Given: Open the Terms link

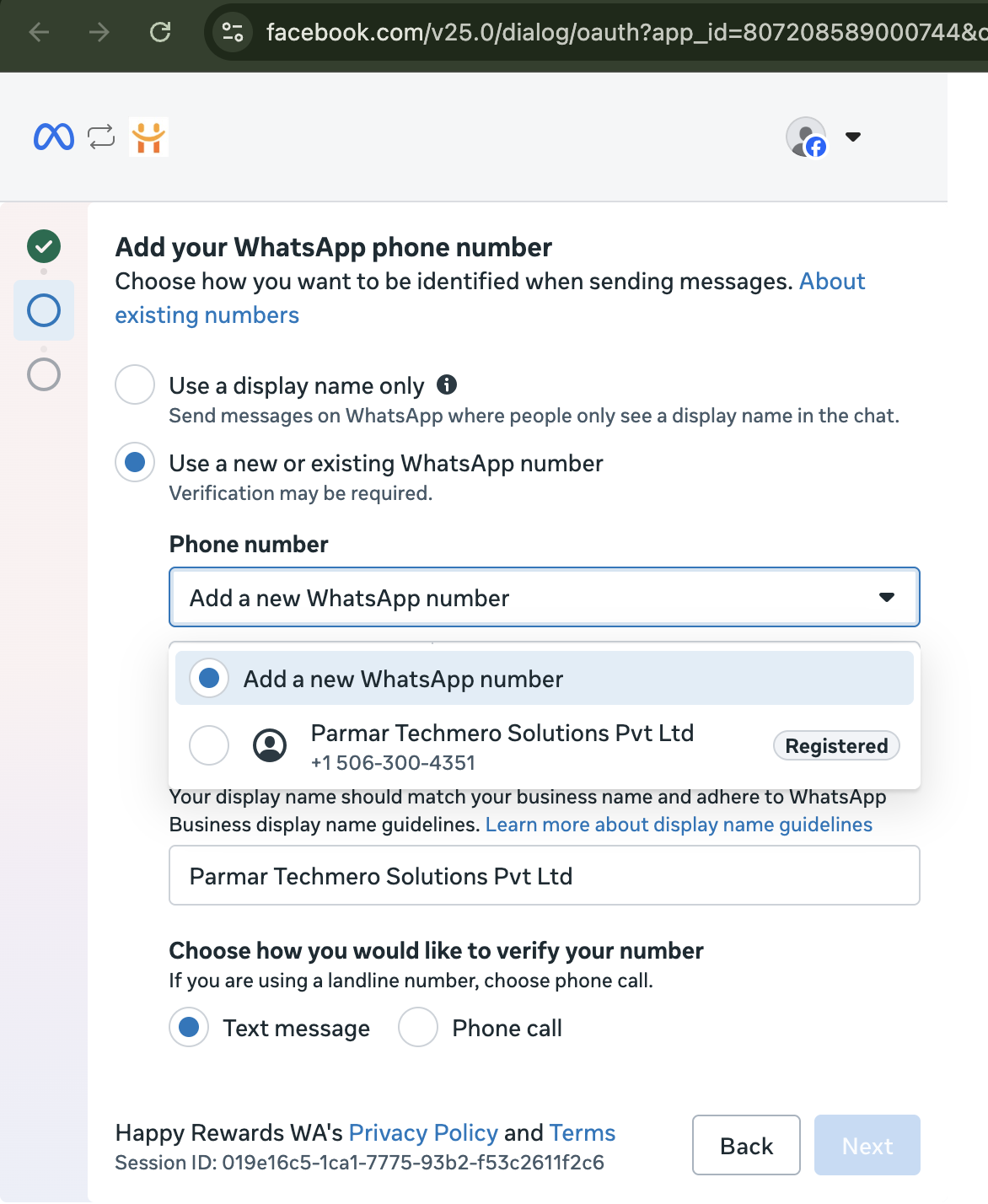Looking at the screenshot, I should click(583, 1132).
